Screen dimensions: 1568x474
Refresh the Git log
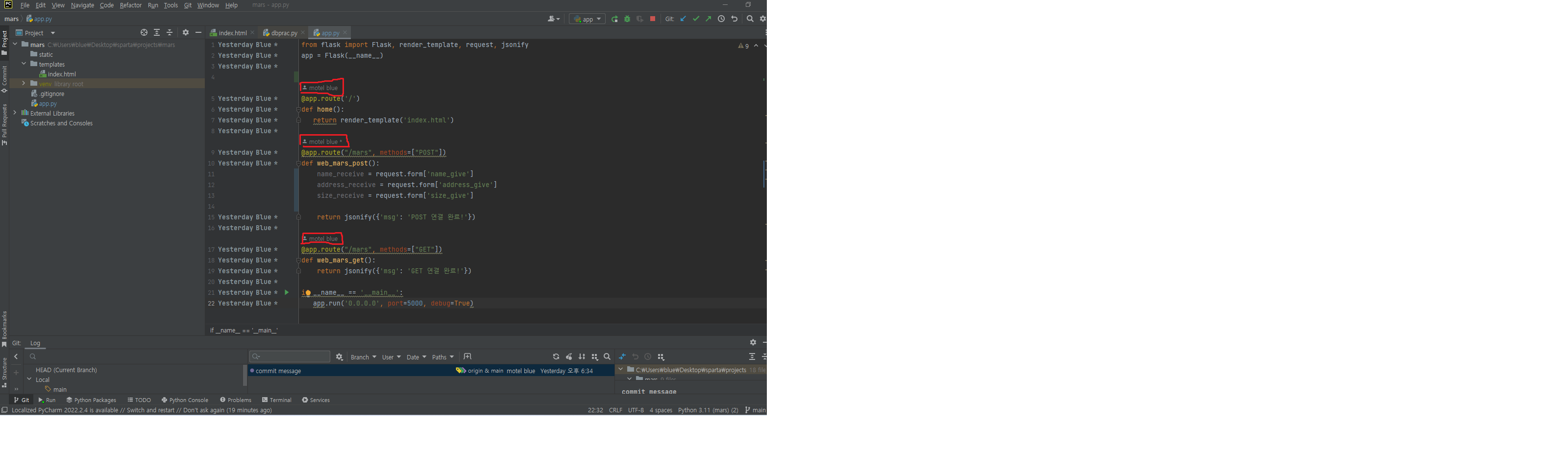[556, 357]
